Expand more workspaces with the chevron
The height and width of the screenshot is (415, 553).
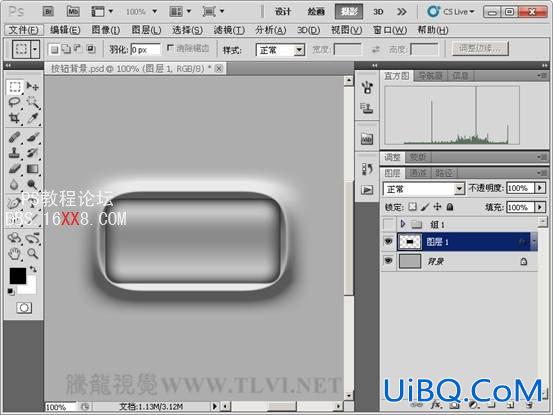coord(401,12)
